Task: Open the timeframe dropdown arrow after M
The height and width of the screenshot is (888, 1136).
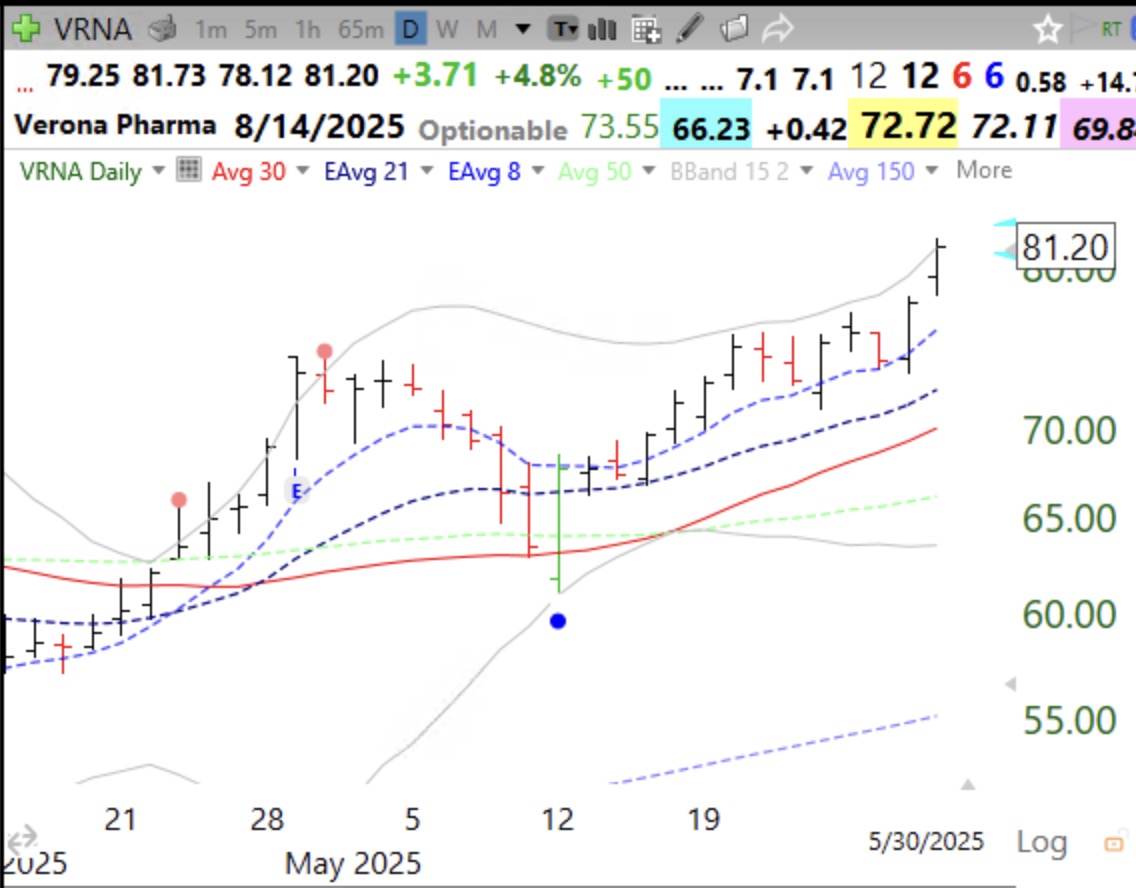Action: pos(522,30)
